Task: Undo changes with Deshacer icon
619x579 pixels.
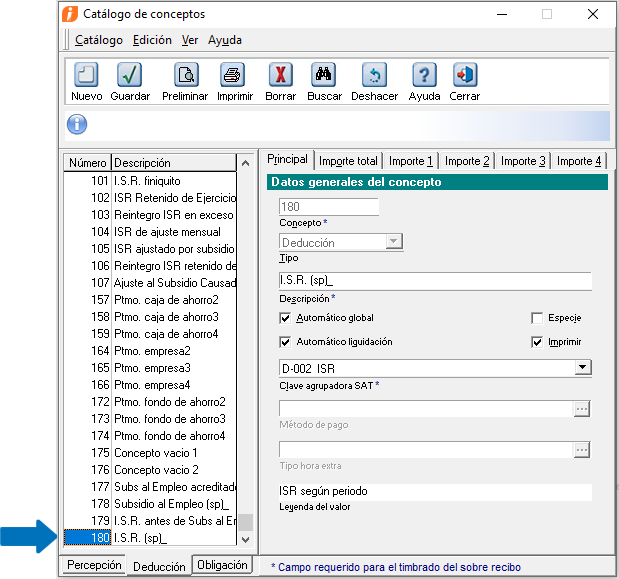Action: [374, 76]
